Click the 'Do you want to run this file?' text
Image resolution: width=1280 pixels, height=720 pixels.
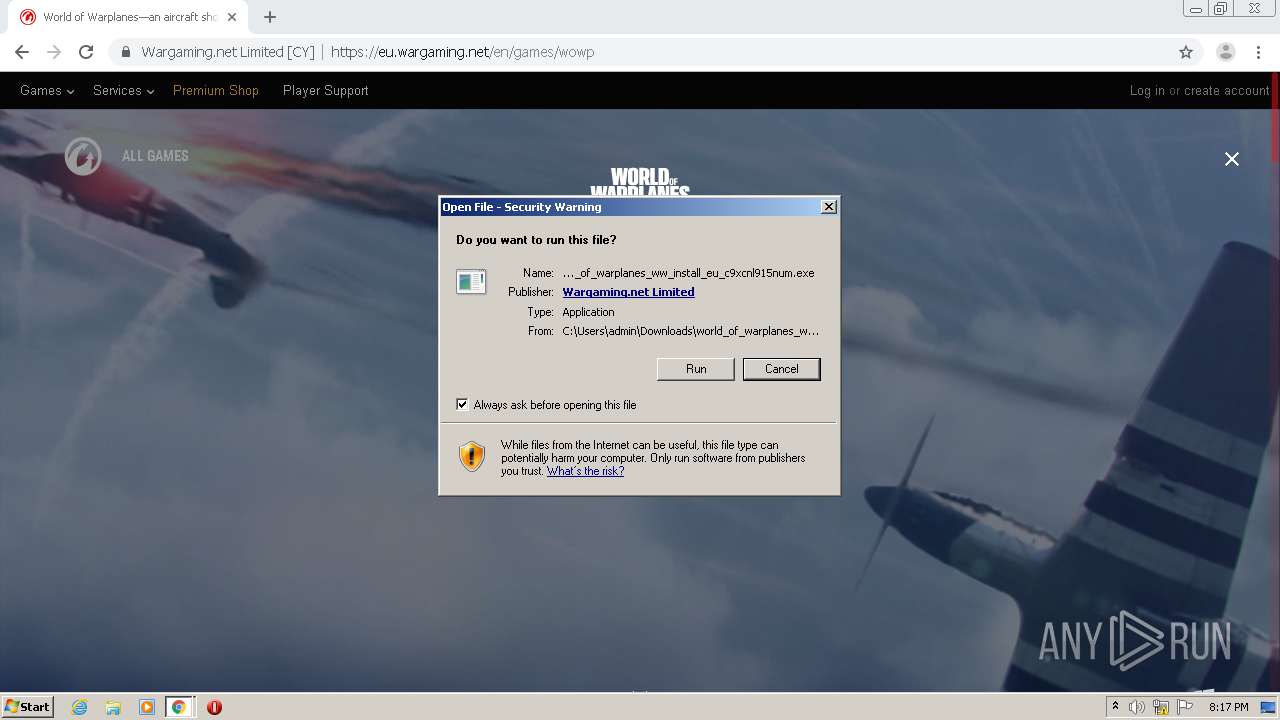point(536,240)
